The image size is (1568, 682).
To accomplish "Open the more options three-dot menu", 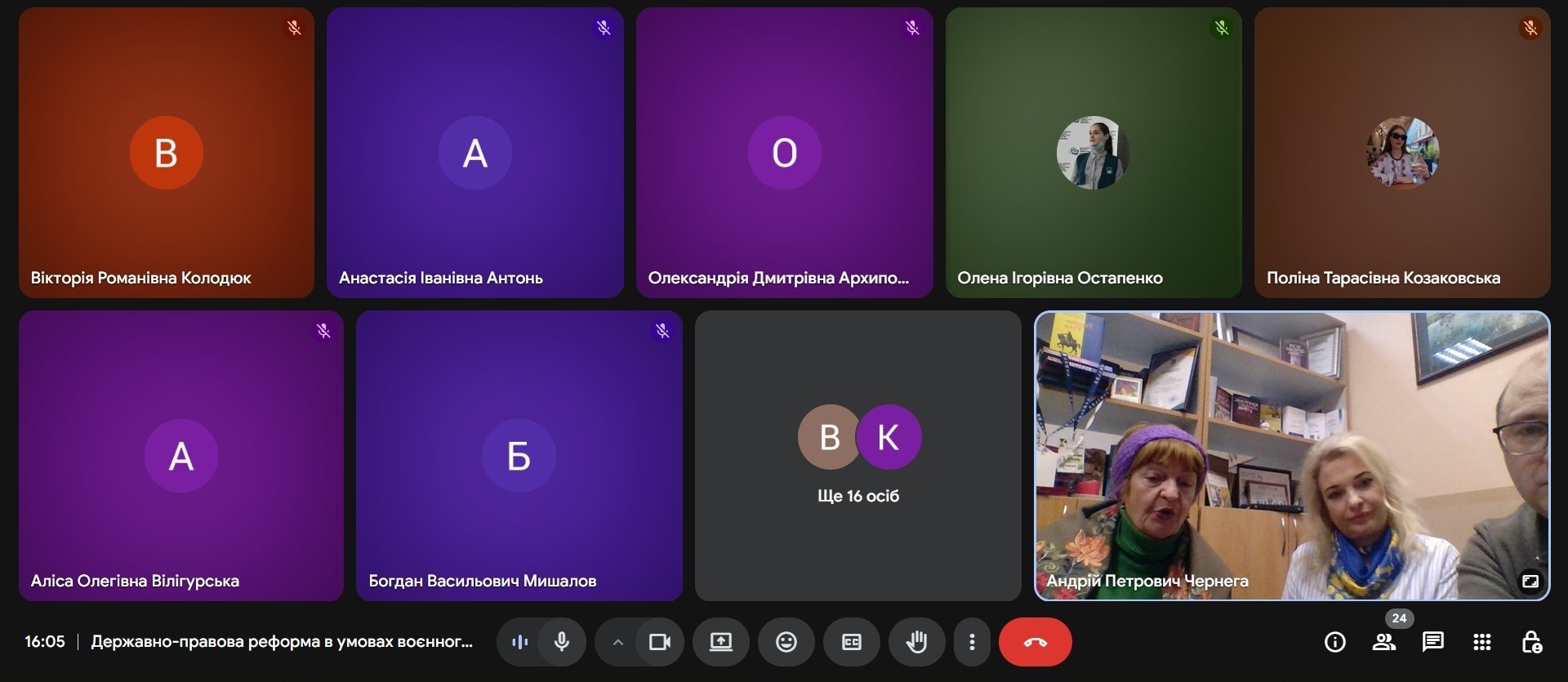I will point(972,642).
